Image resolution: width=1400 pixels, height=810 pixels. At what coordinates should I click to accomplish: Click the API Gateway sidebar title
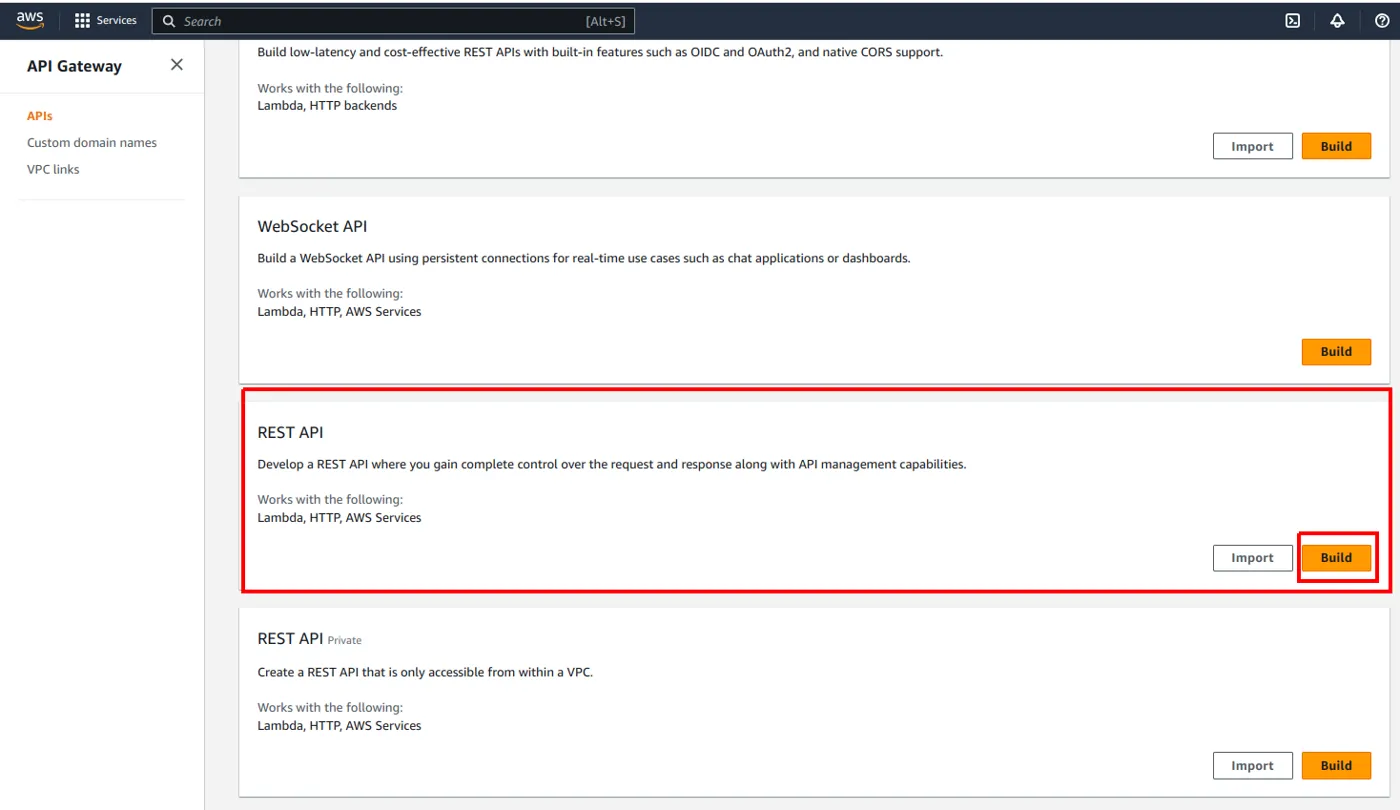point(74,66)
